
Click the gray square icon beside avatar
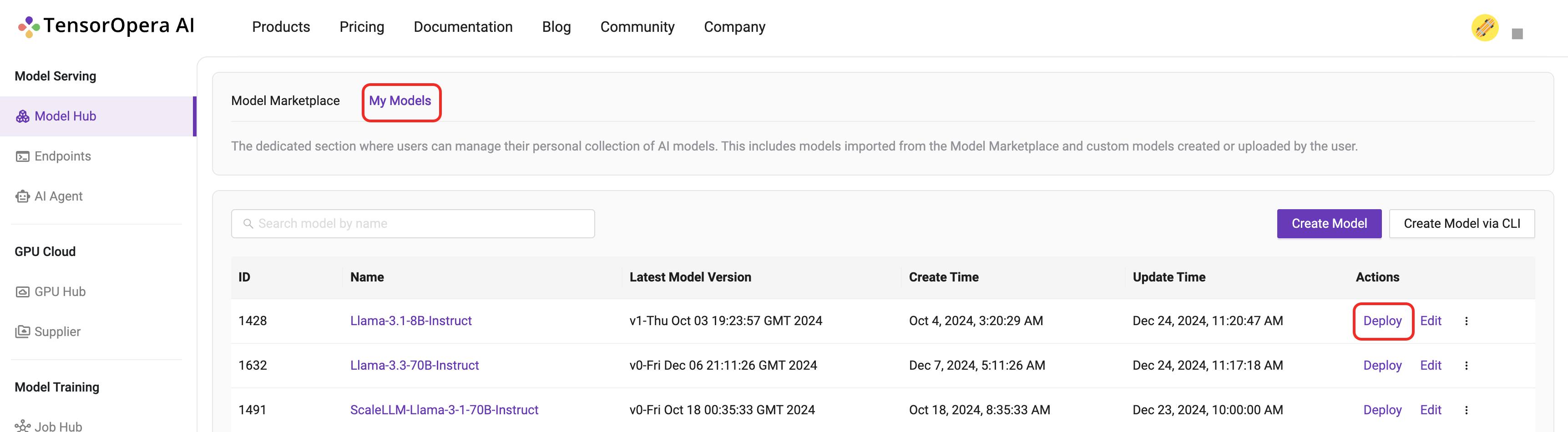pos(1517,34)
